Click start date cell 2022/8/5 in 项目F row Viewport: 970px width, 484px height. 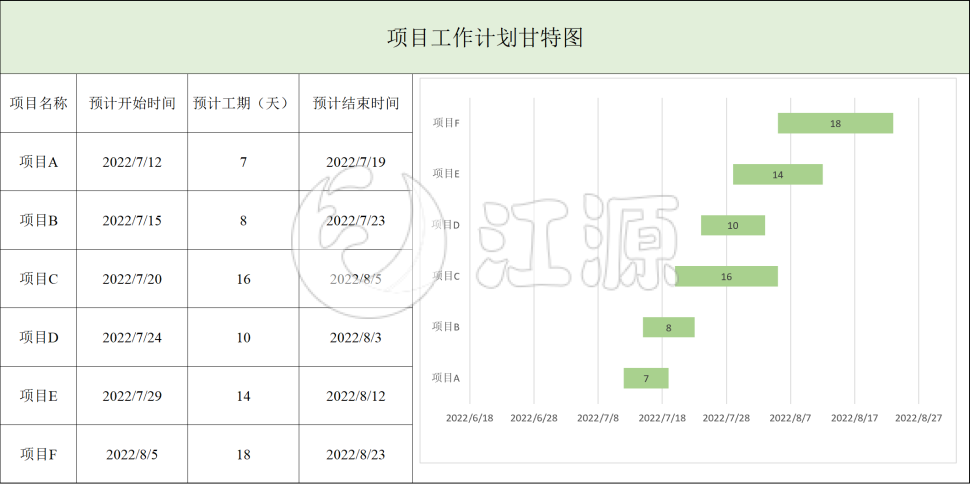pyautogui.click(x=132, y=454)
